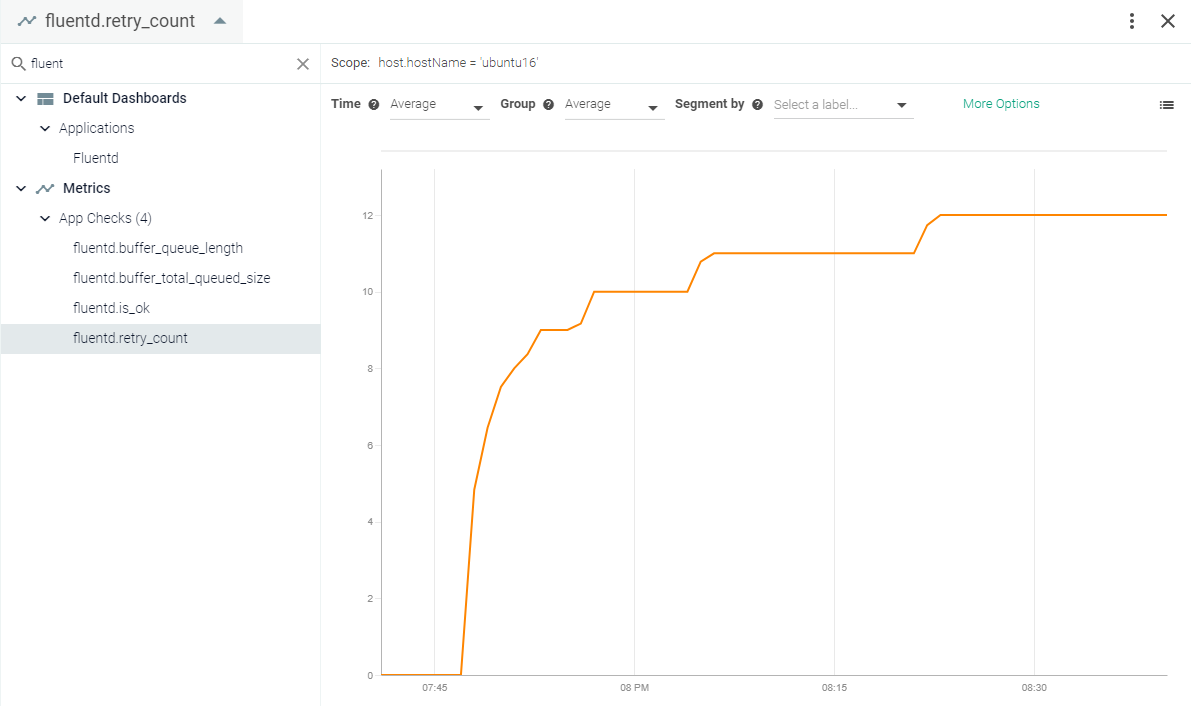Click the search magnifier icon
The height and width of the screenshot is (706, 1191).
pyautogui.click(x=18, y=64)
